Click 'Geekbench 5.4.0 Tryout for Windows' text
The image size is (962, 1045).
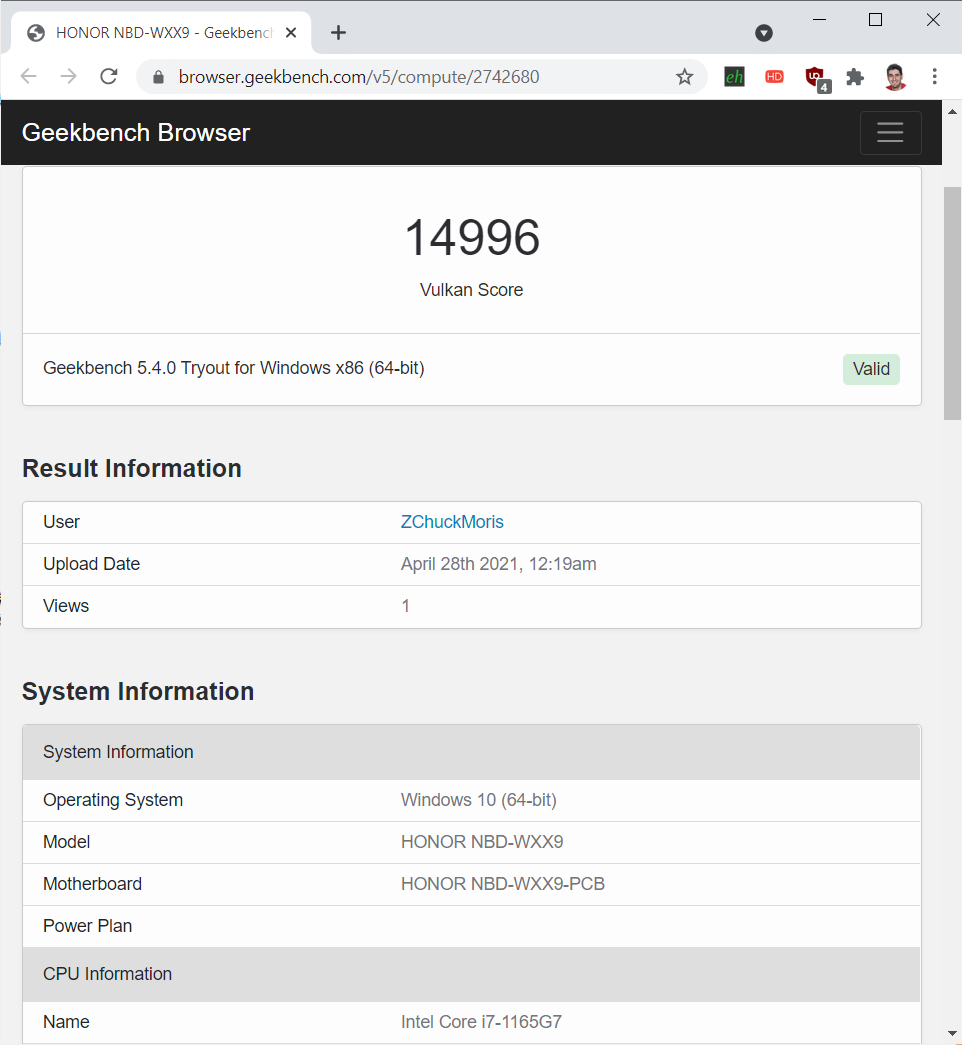click(x=234, y=368)
